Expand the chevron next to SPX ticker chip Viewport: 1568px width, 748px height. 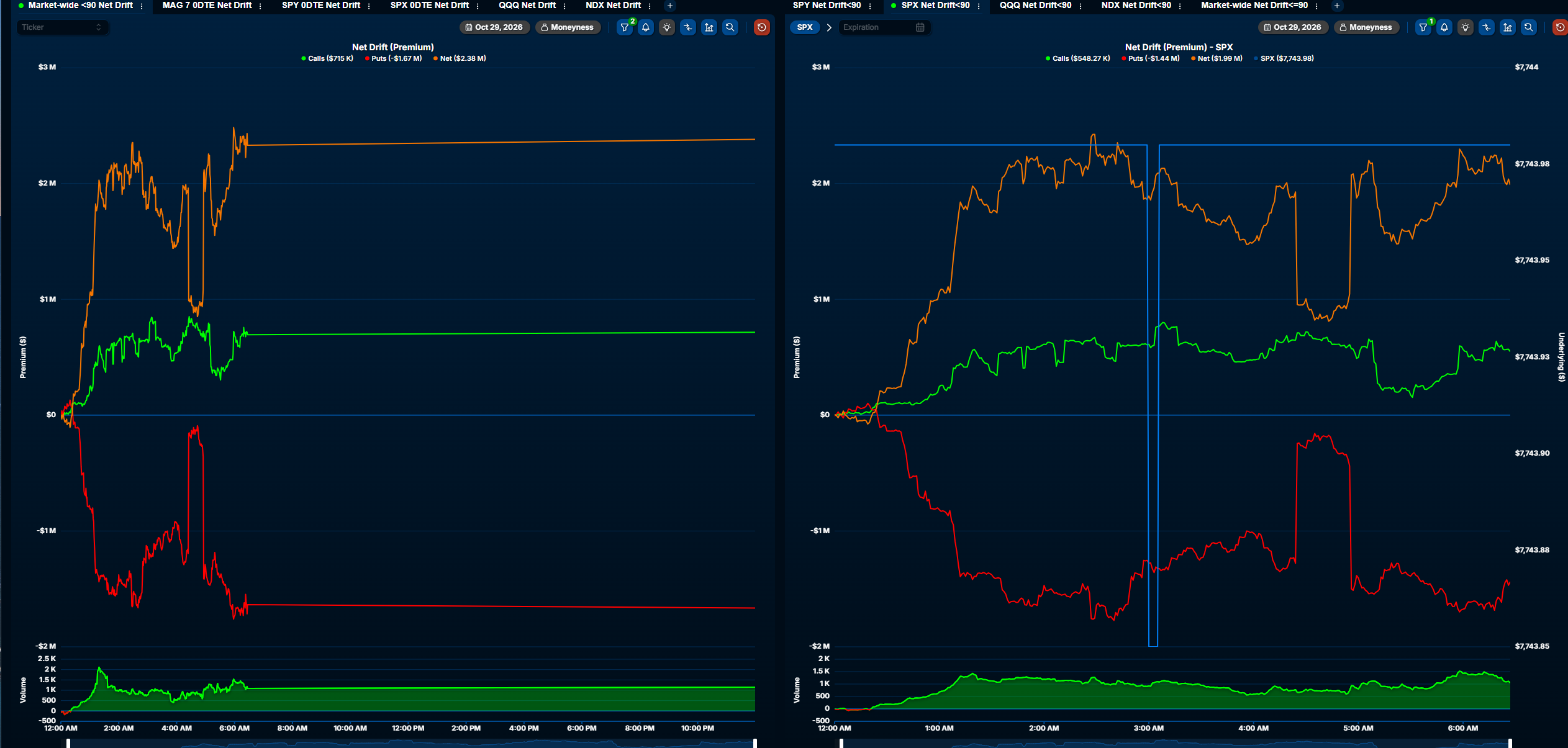click(829, 27)
